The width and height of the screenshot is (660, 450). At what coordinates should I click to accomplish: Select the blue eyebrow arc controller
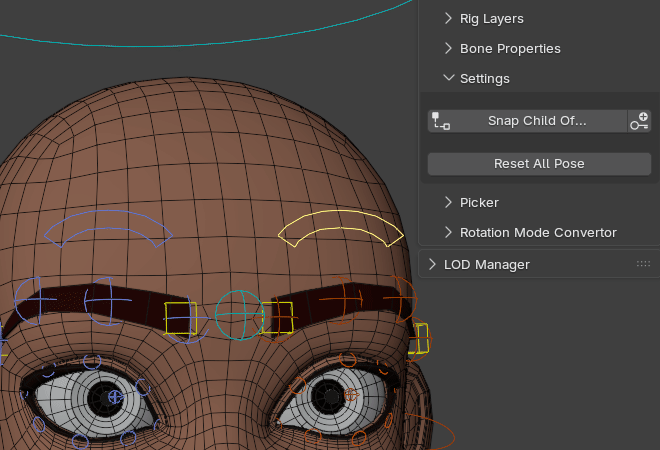tap(108, 228)
